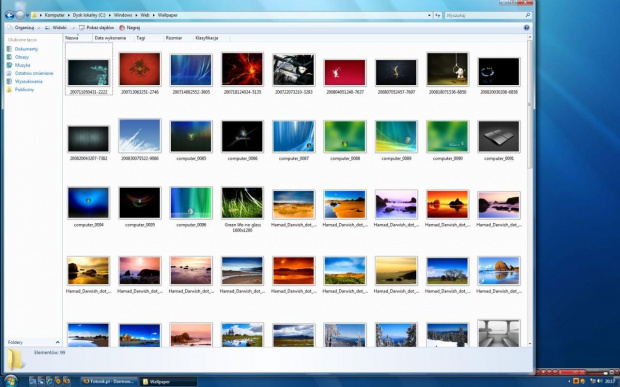Start slideshow with Pokaz slajdów
The height and width of the screenshot is (387, 620).
coord(96,28)
